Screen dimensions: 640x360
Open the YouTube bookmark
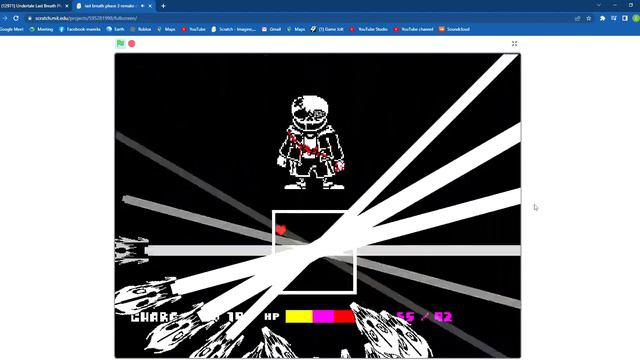[193, 29]
